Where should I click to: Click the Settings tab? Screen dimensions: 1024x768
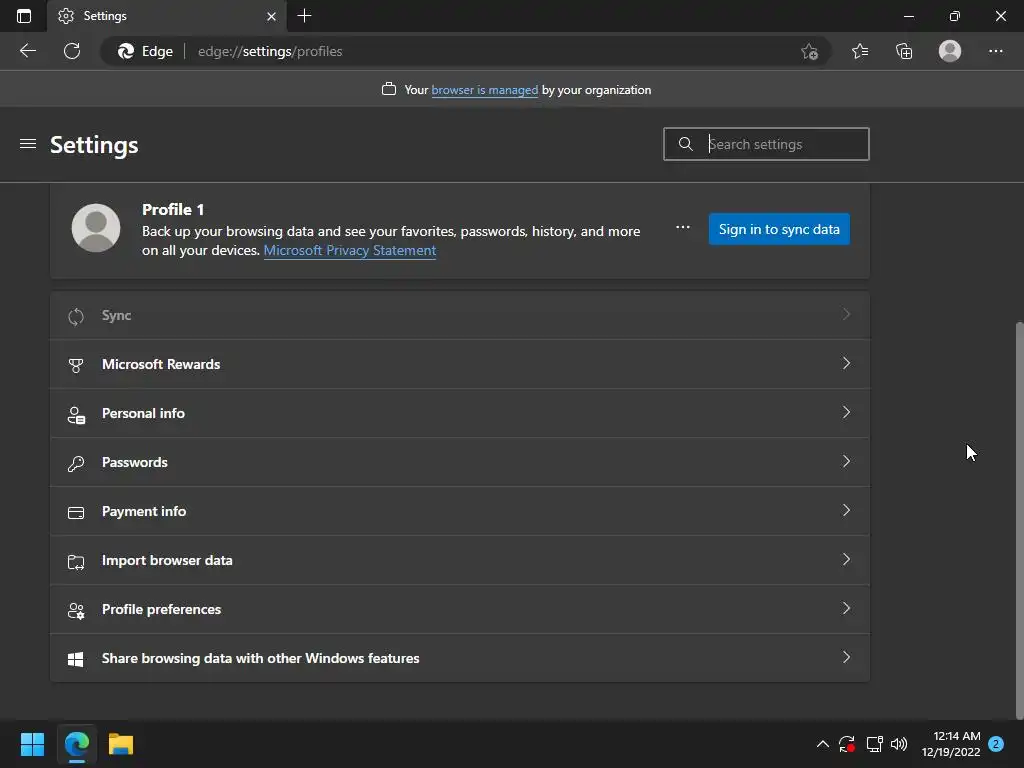point(167,16)
